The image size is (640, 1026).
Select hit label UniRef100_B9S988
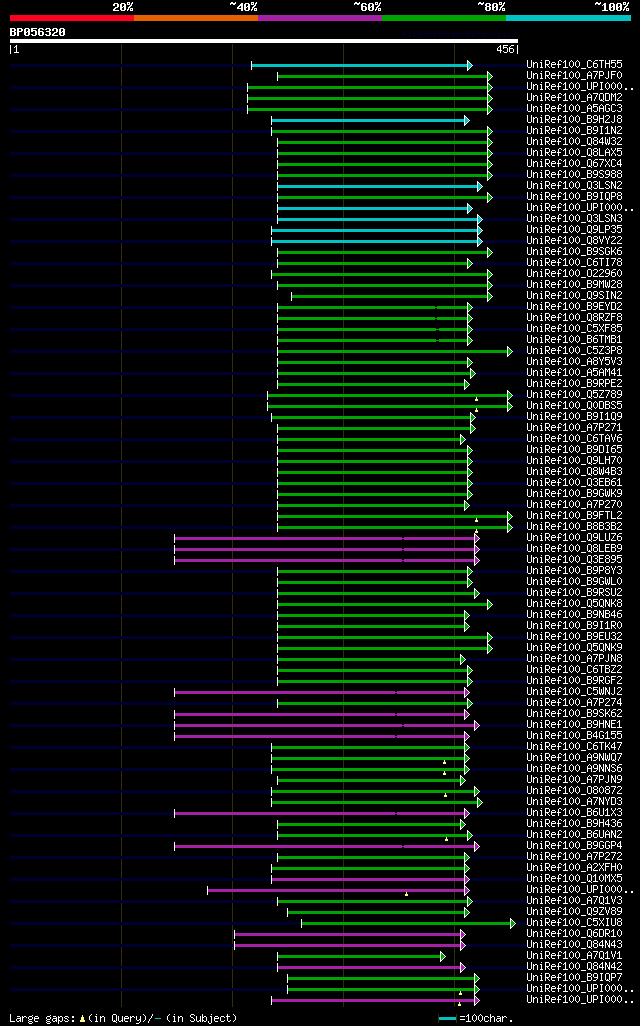tap(575, 175)
